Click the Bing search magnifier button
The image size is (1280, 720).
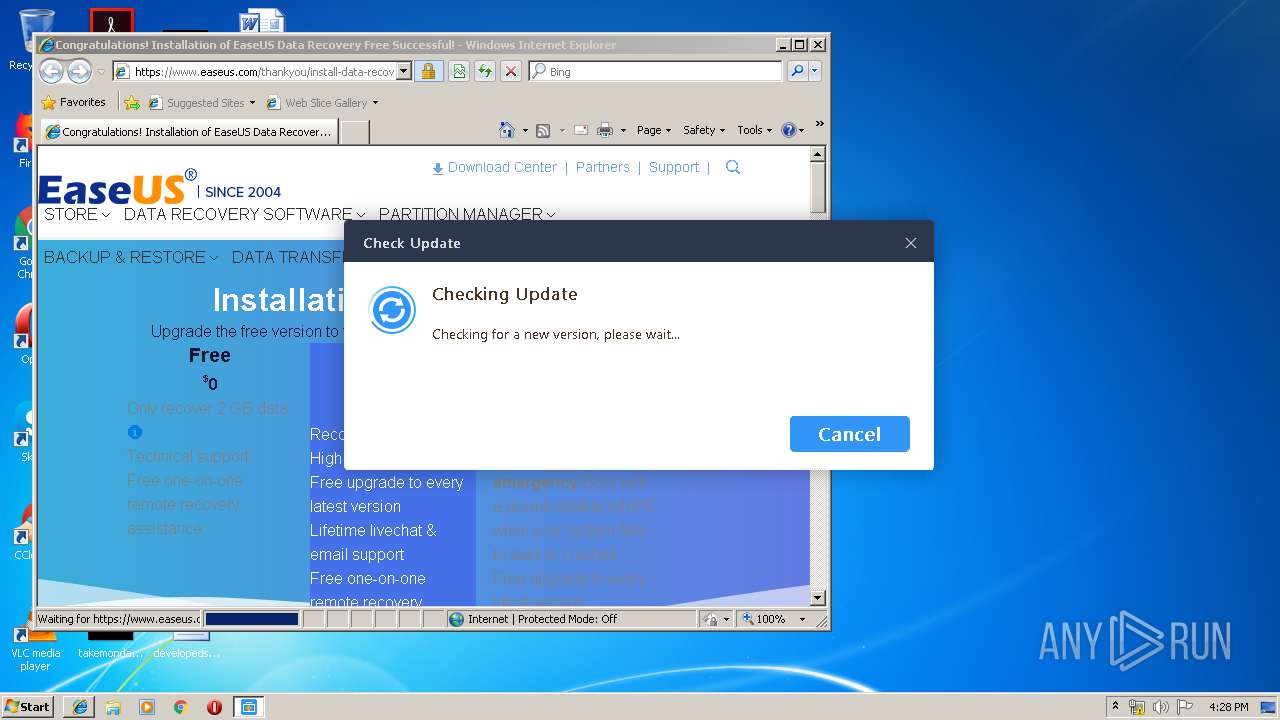click(x=796, y=71)
